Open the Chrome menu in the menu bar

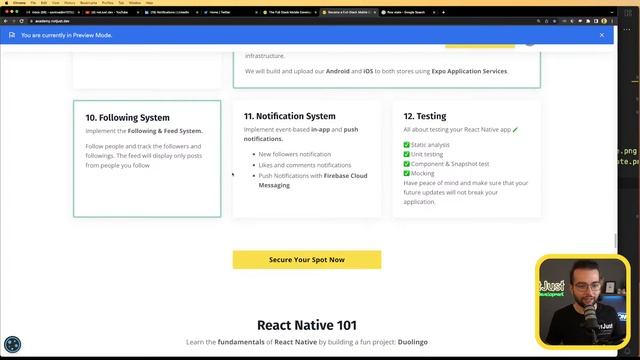[19, 2]
